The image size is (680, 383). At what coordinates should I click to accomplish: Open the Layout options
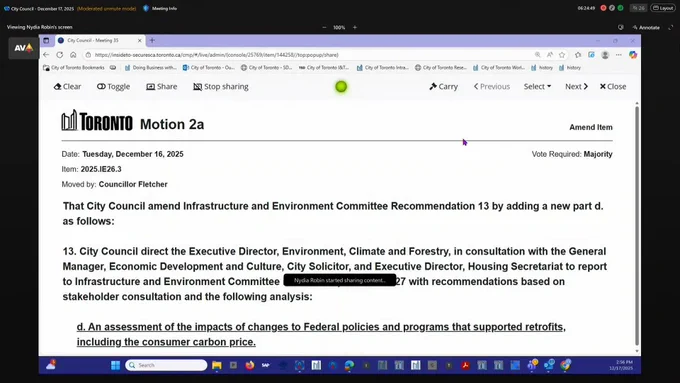tap(663, 8)
